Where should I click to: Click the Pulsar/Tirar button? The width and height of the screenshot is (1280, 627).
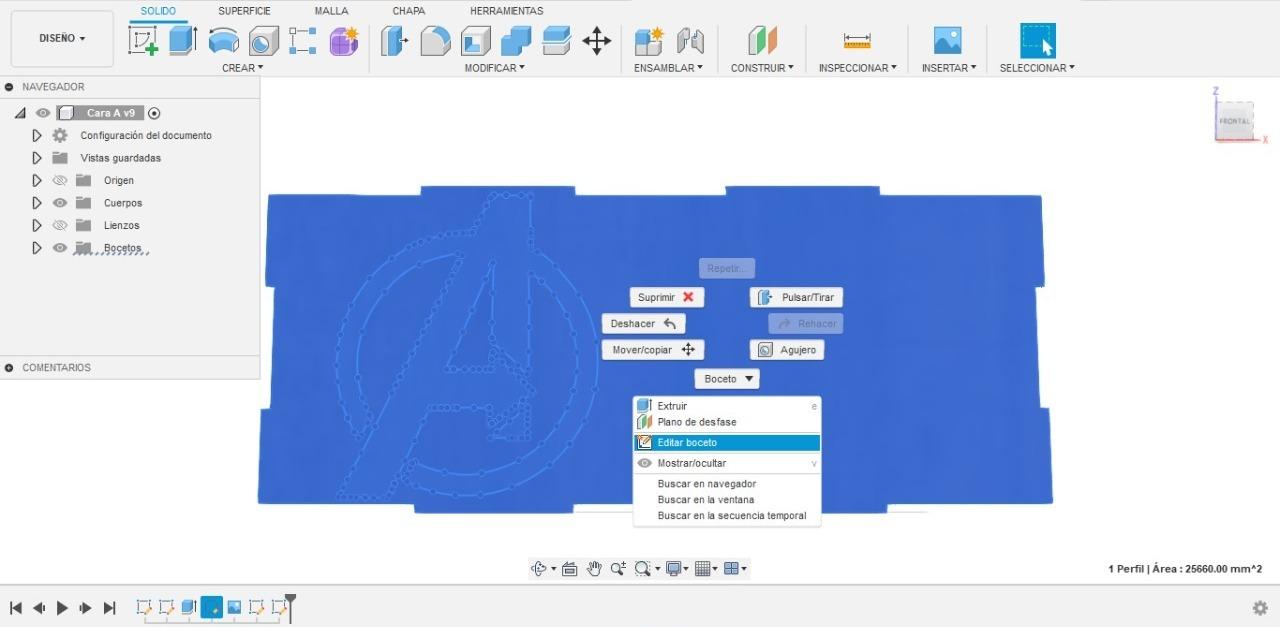(797, 297)
